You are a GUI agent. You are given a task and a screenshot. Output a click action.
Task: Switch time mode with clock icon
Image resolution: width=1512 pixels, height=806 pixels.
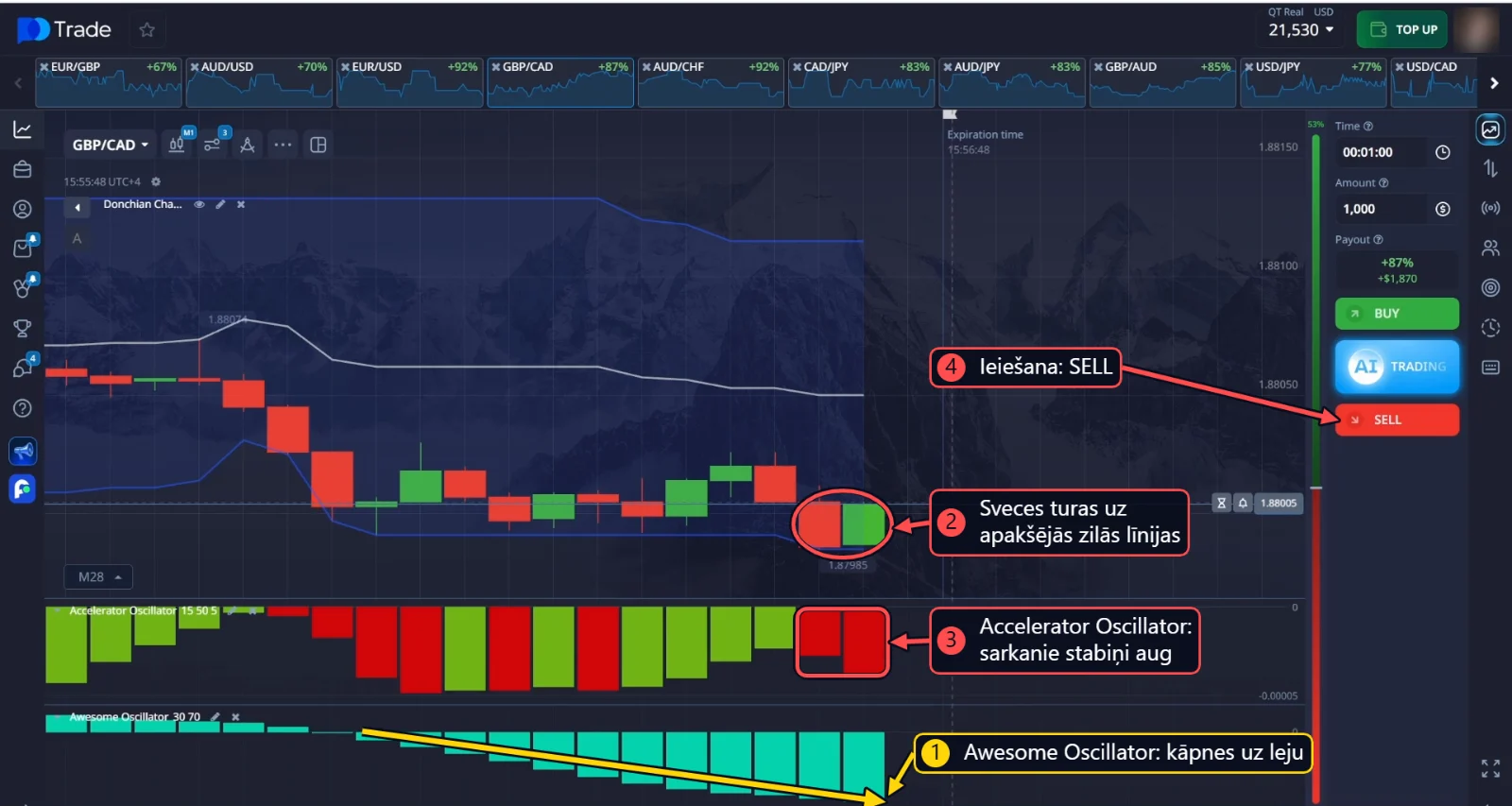[x=1443, y=152]
